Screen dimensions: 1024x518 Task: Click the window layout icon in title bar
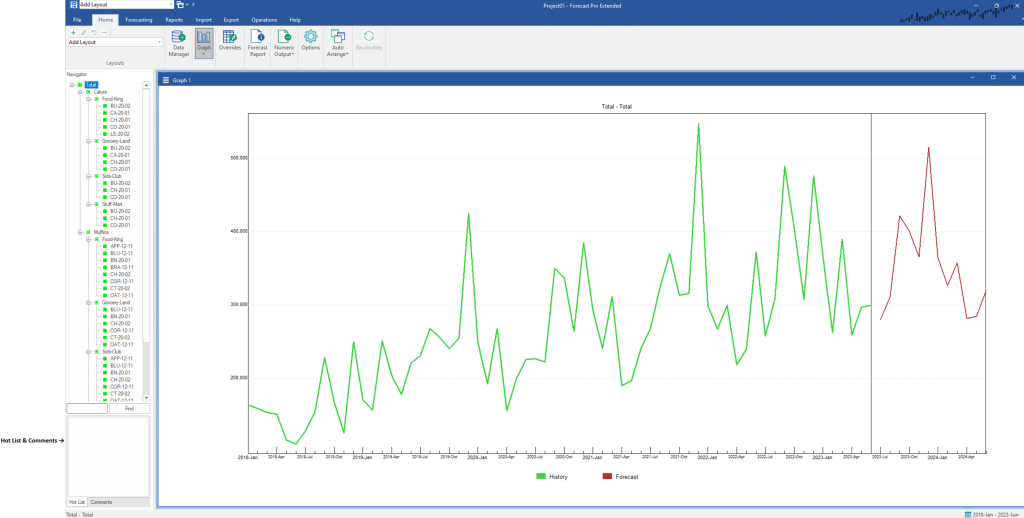180,5
